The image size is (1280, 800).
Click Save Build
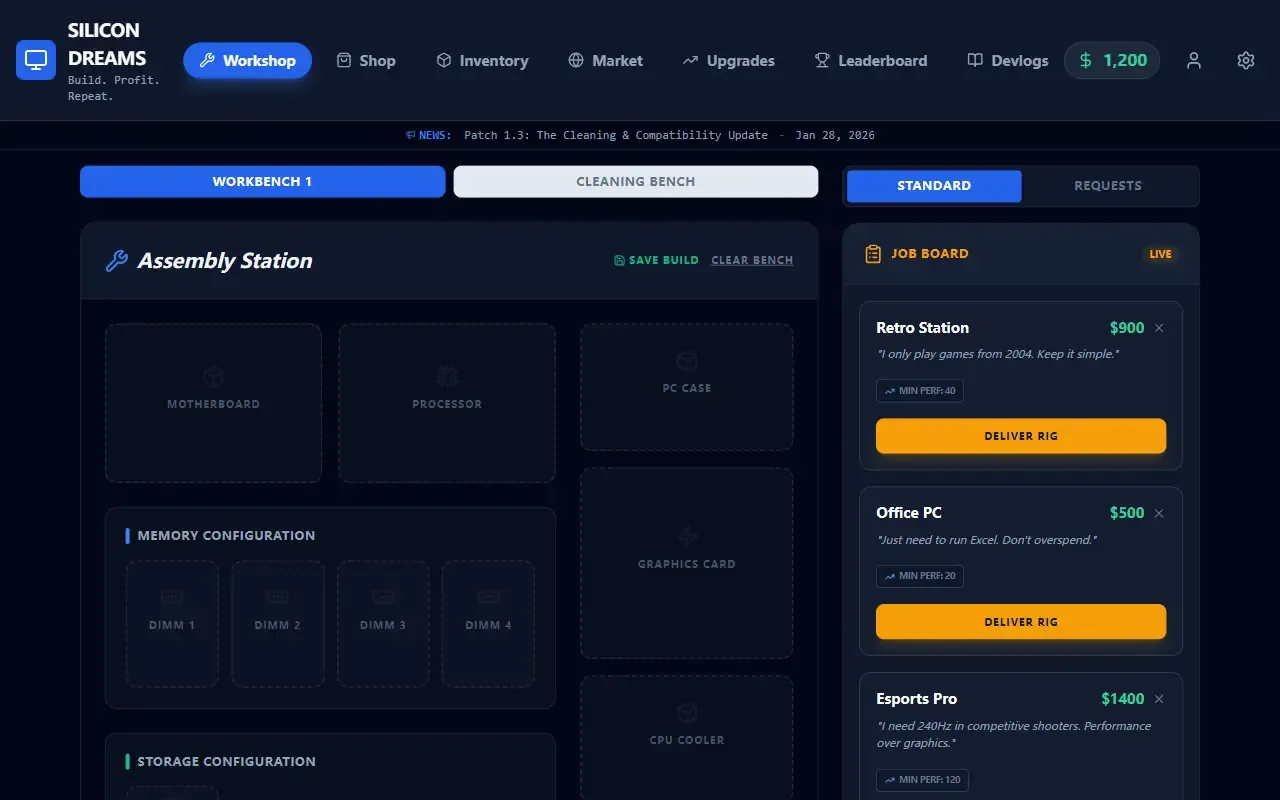[656, 260]
